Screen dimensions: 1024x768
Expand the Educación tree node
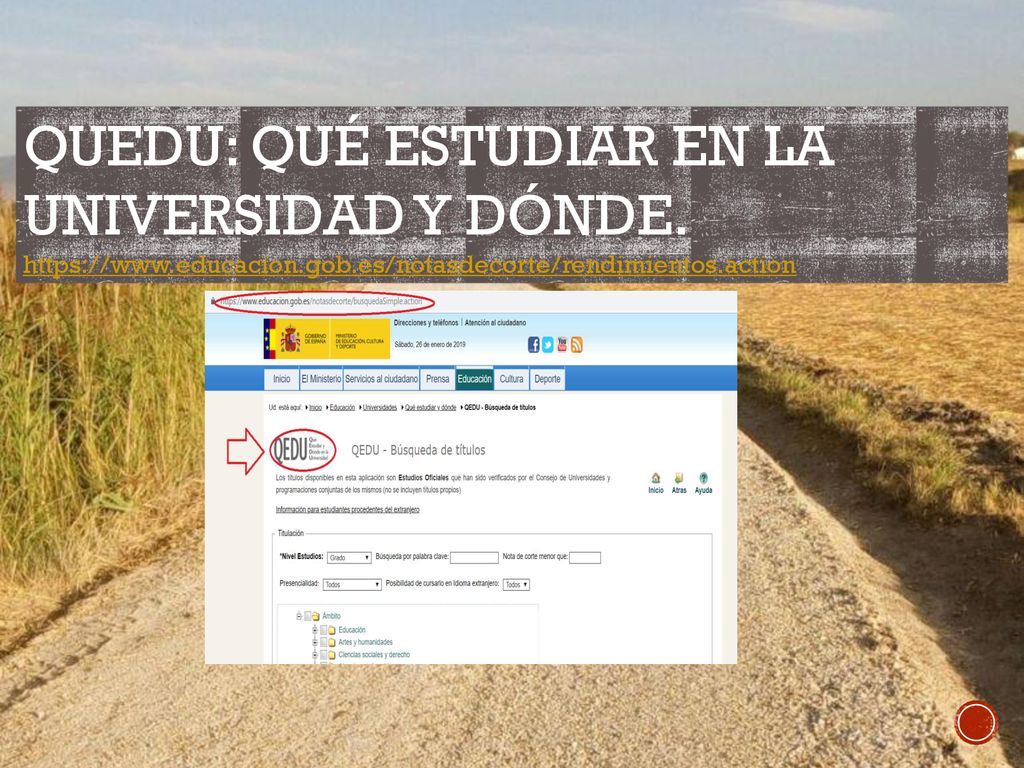(x=315, y=630)
